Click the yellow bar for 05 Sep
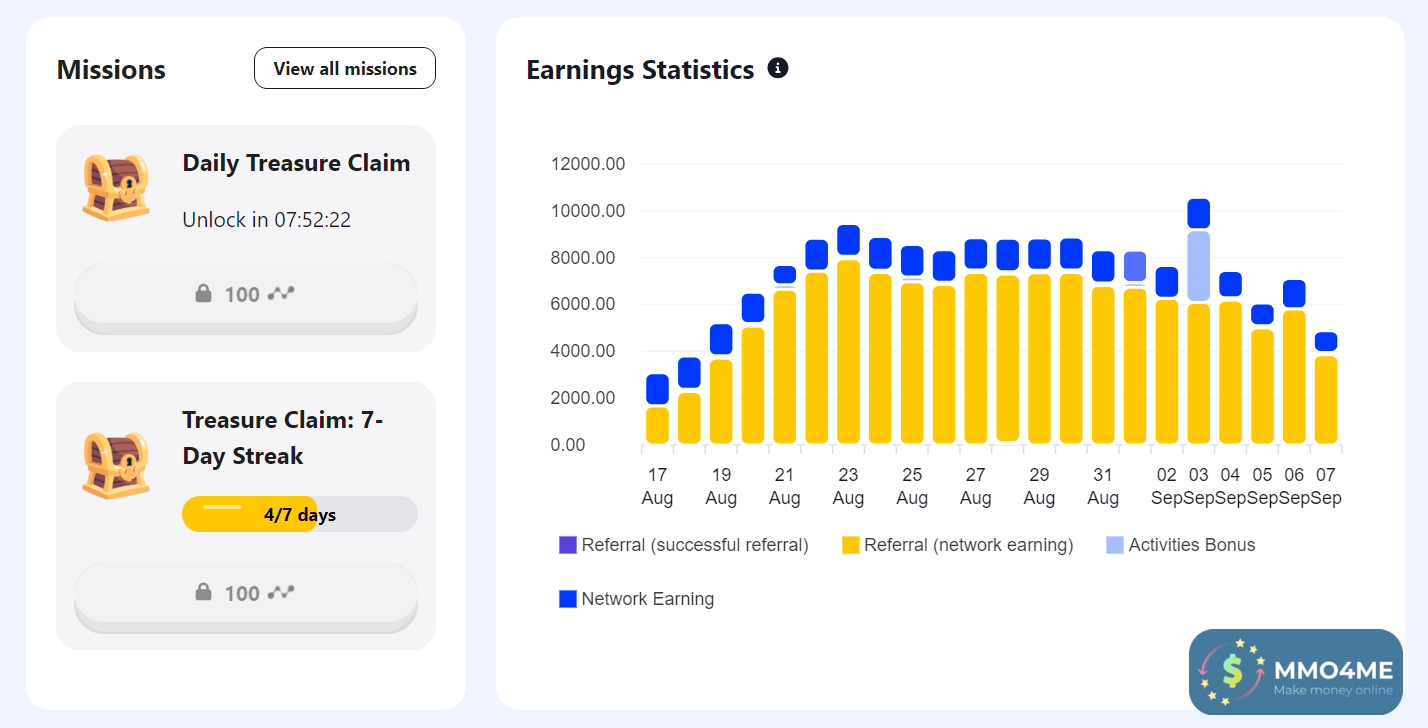Viewport: 1428px width, 728px height. (1262, 387)
